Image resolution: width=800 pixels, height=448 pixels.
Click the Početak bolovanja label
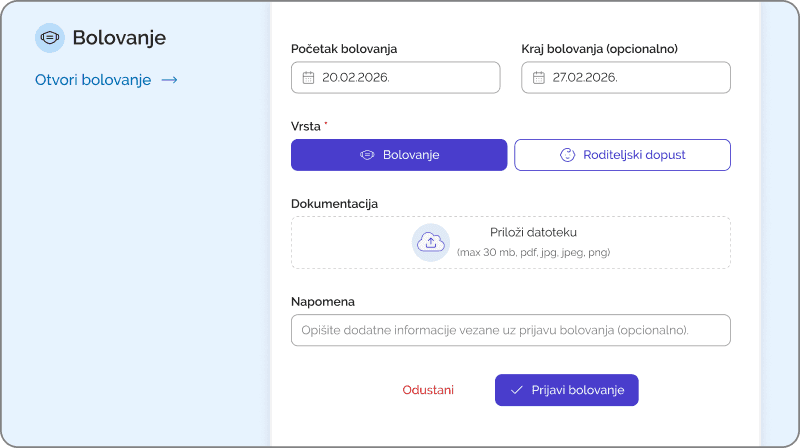(x=344, y=49)
